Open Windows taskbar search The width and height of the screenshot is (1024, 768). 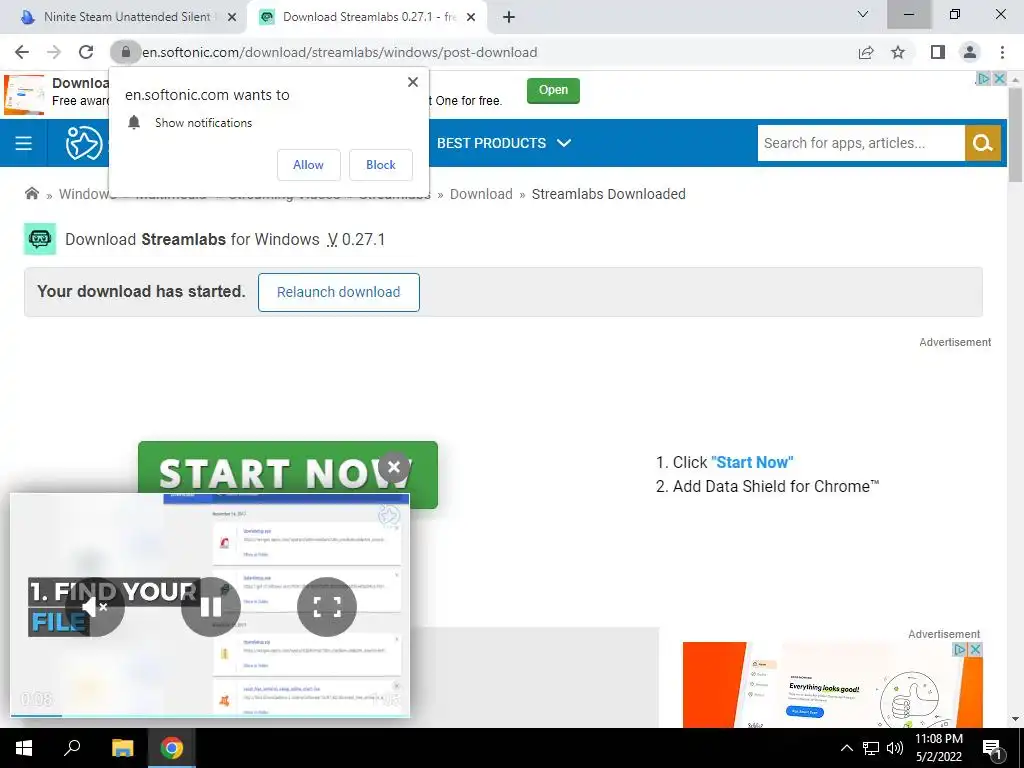(72, 748)
